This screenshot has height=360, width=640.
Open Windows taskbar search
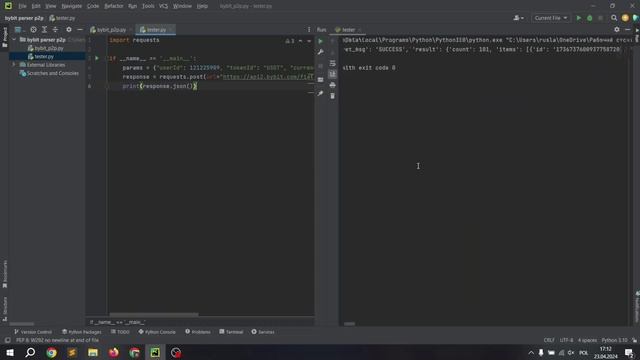pyautogui.click(x=30, y=353)
